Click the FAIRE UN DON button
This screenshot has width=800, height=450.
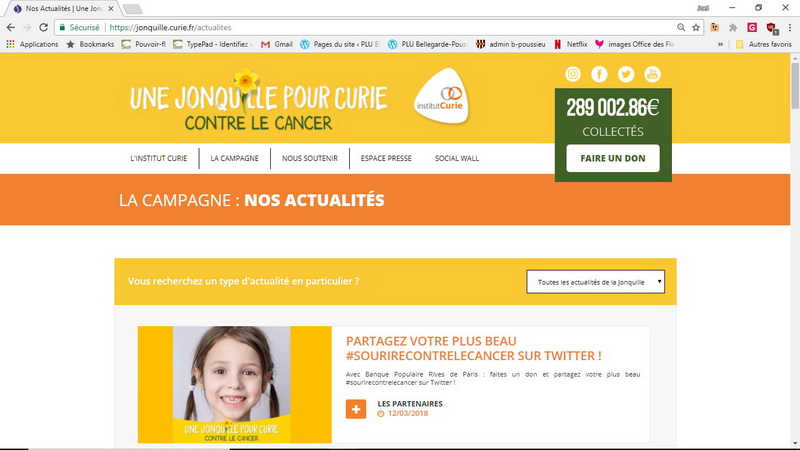pyautogui.click(x=613, y=158)
